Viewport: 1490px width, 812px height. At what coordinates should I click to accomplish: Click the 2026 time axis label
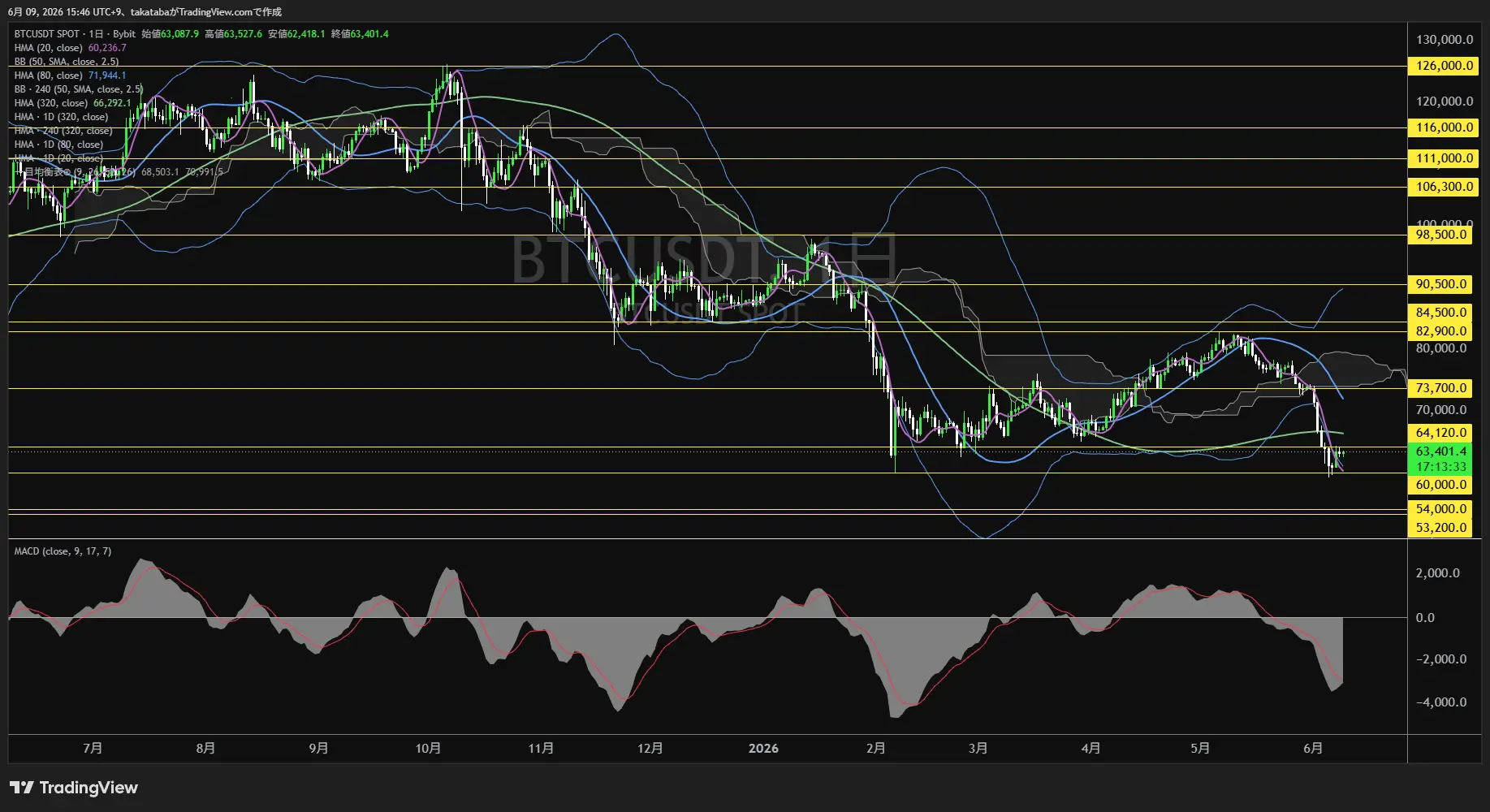point(763,749)
